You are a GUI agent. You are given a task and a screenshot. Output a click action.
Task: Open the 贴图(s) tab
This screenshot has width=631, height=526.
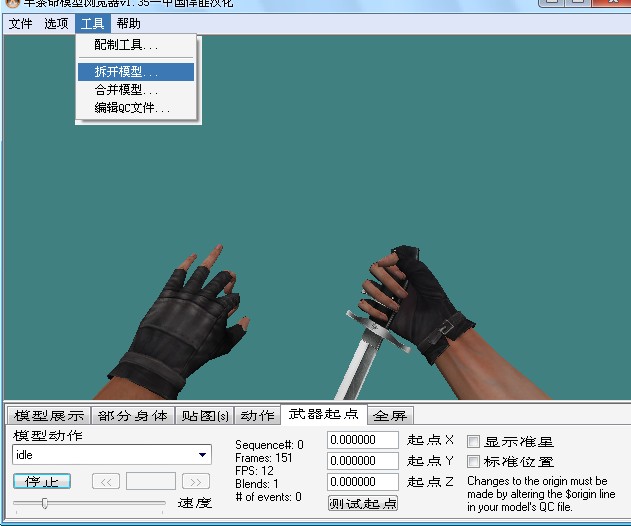coord(205,415)
